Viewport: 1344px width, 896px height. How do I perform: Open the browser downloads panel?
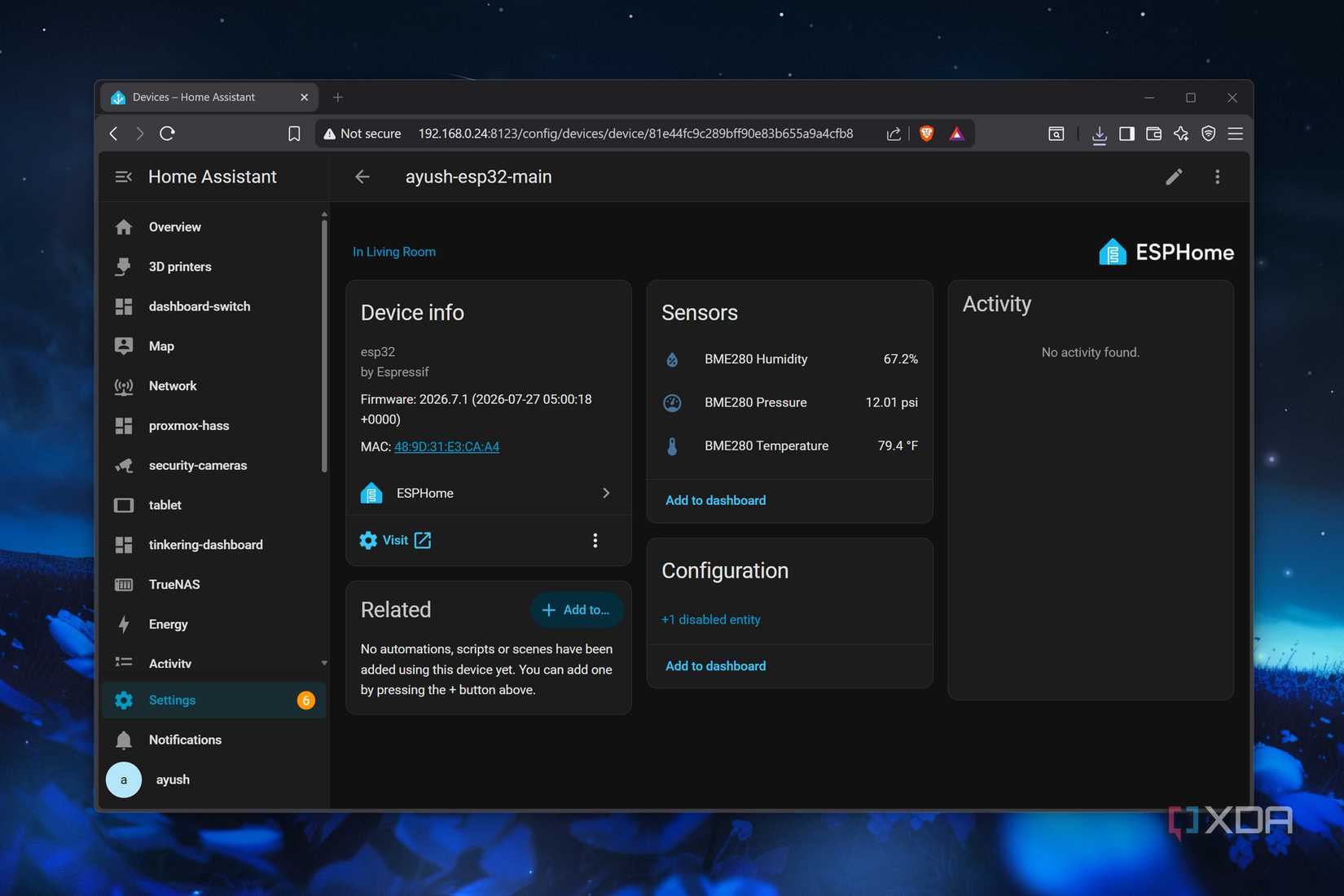pos(1099,134)
